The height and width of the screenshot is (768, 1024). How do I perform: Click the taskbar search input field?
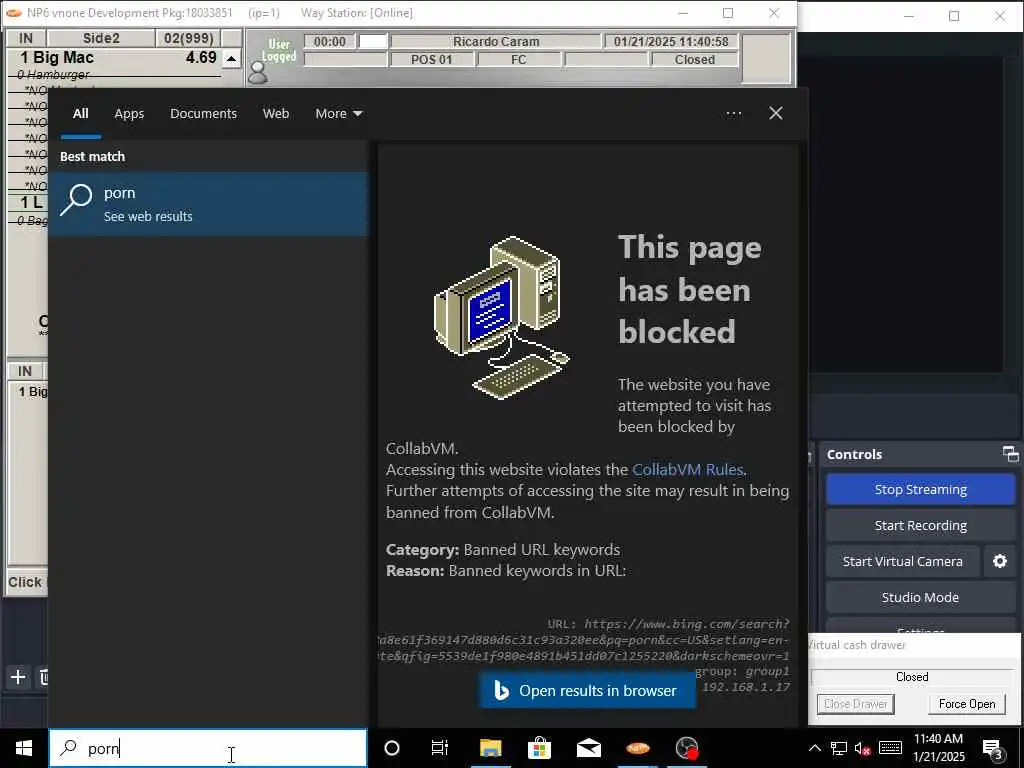[208, 748]
